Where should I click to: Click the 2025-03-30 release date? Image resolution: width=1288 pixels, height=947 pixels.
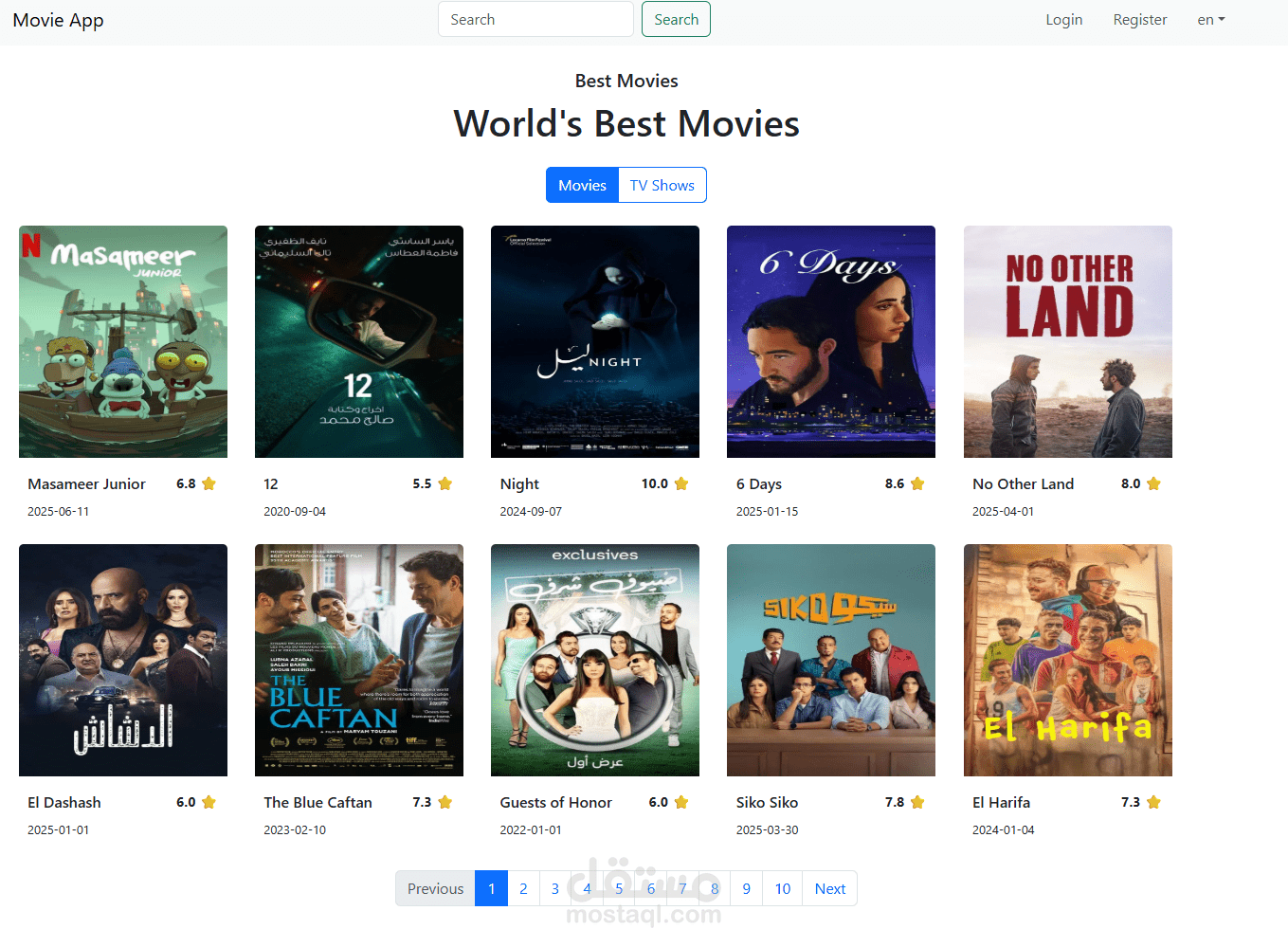(767, 829)
